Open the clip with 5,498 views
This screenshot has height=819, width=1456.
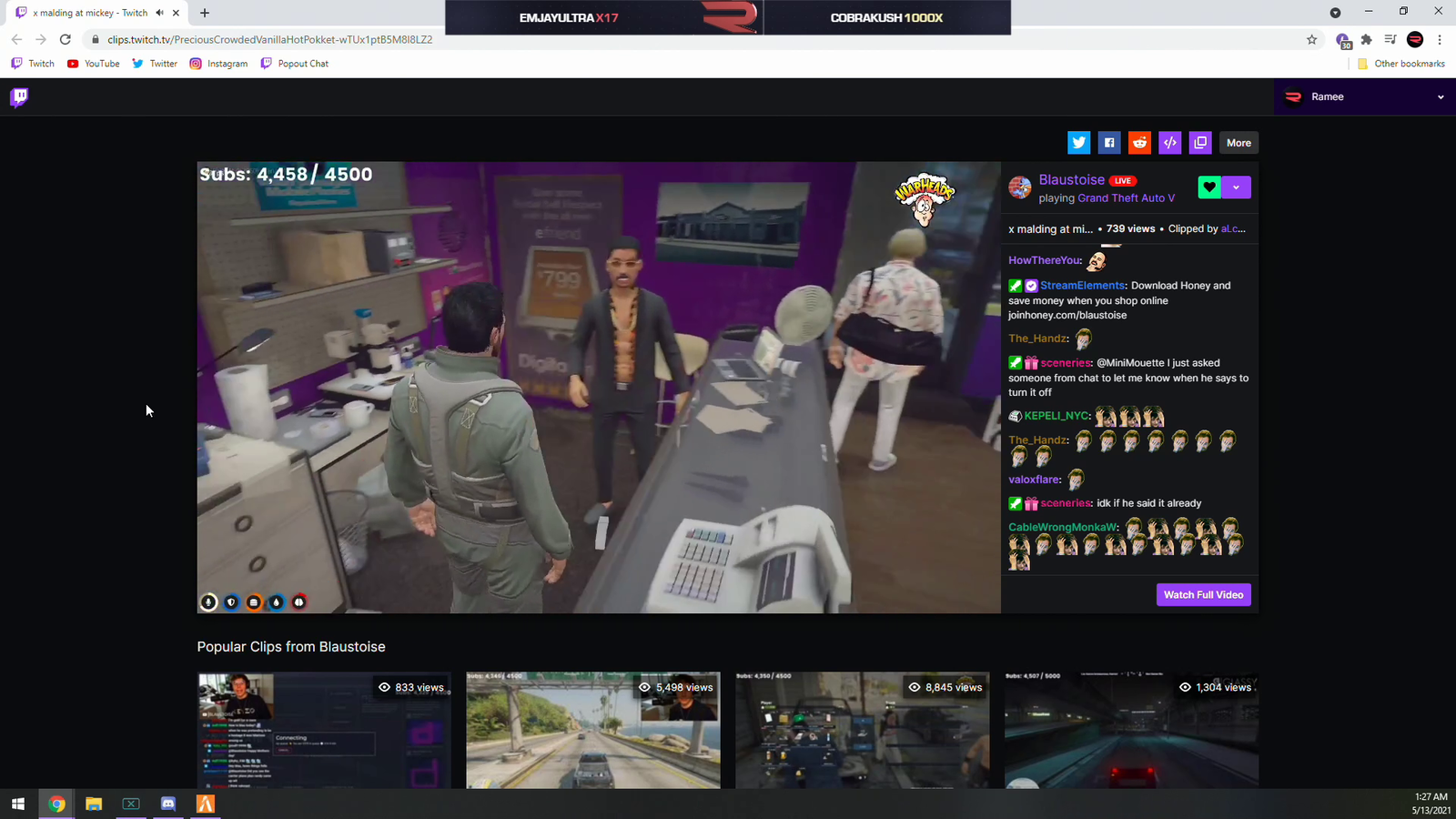[x=593, y=730]
